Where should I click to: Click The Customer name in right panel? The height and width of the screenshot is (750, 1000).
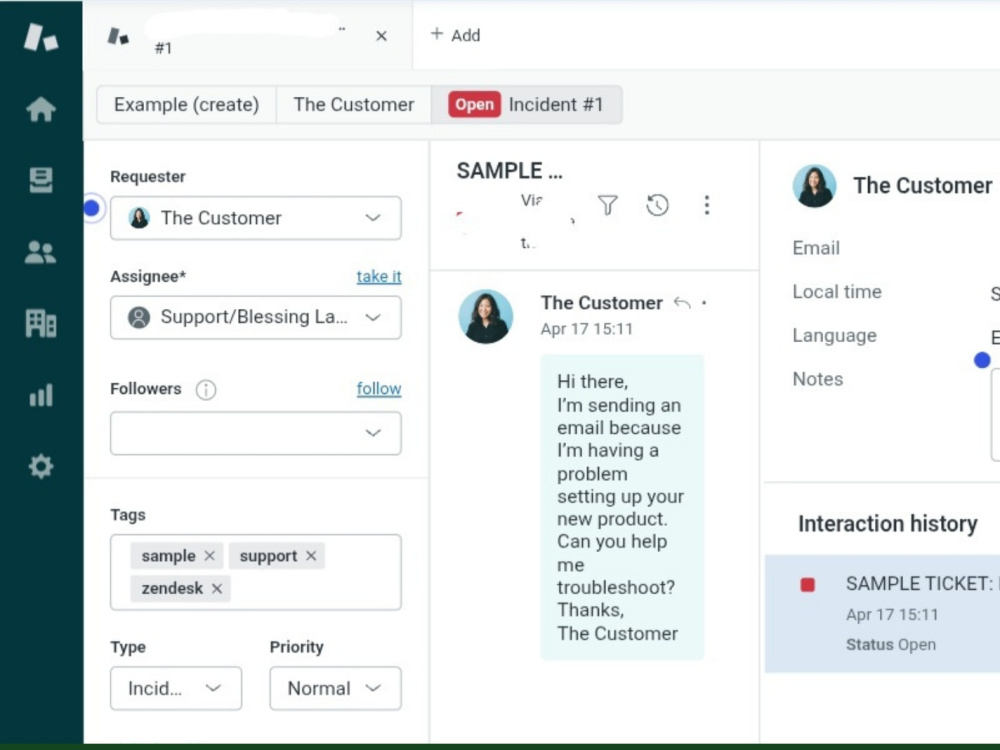coord(923,186)
